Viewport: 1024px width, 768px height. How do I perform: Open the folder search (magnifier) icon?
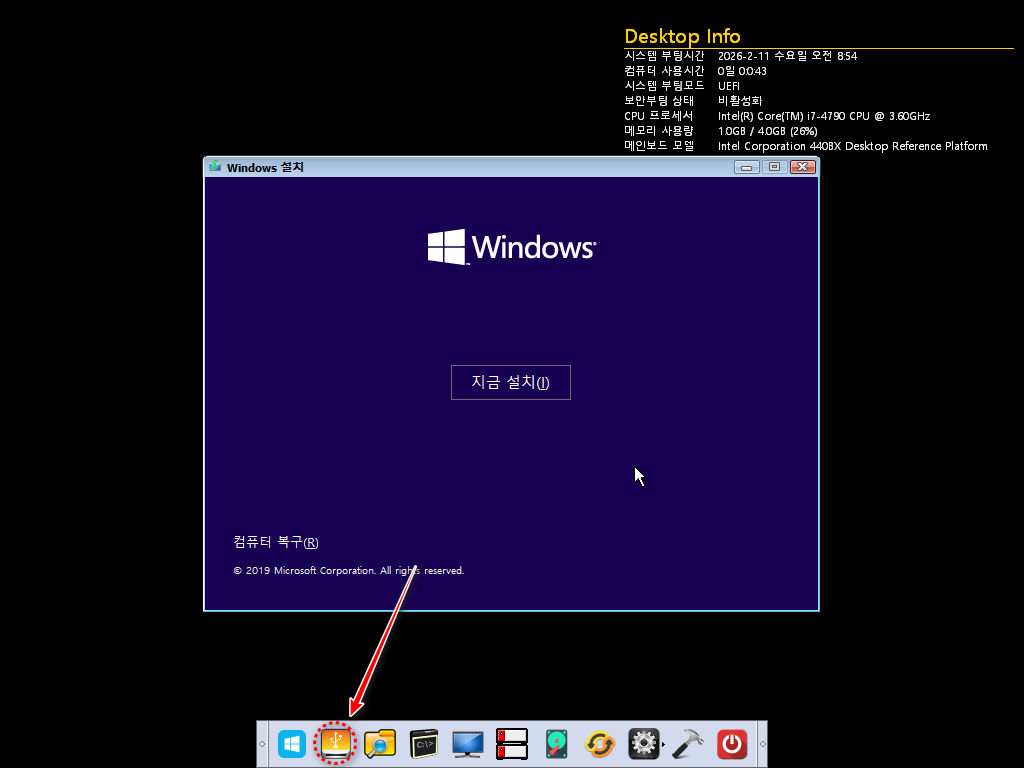tap(379, 744)
